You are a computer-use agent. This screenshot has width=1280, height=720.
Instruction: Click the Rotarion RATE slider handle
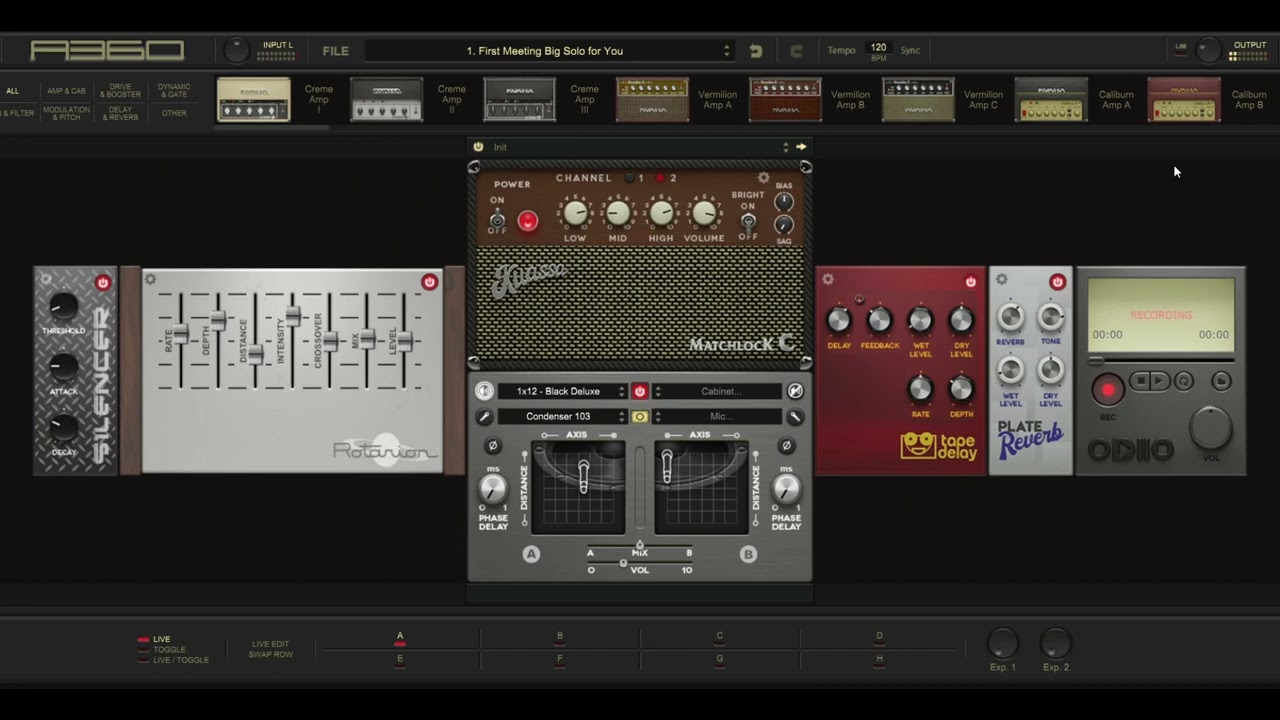[x=180, y=333]
